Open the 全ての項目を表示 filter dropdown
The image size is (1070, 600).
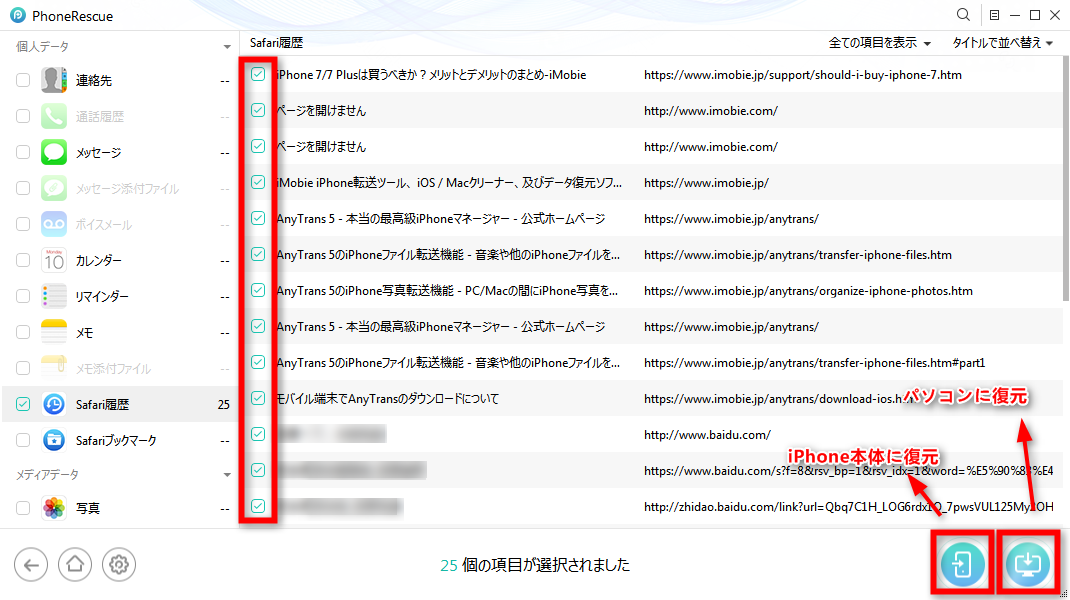[879, 43]
